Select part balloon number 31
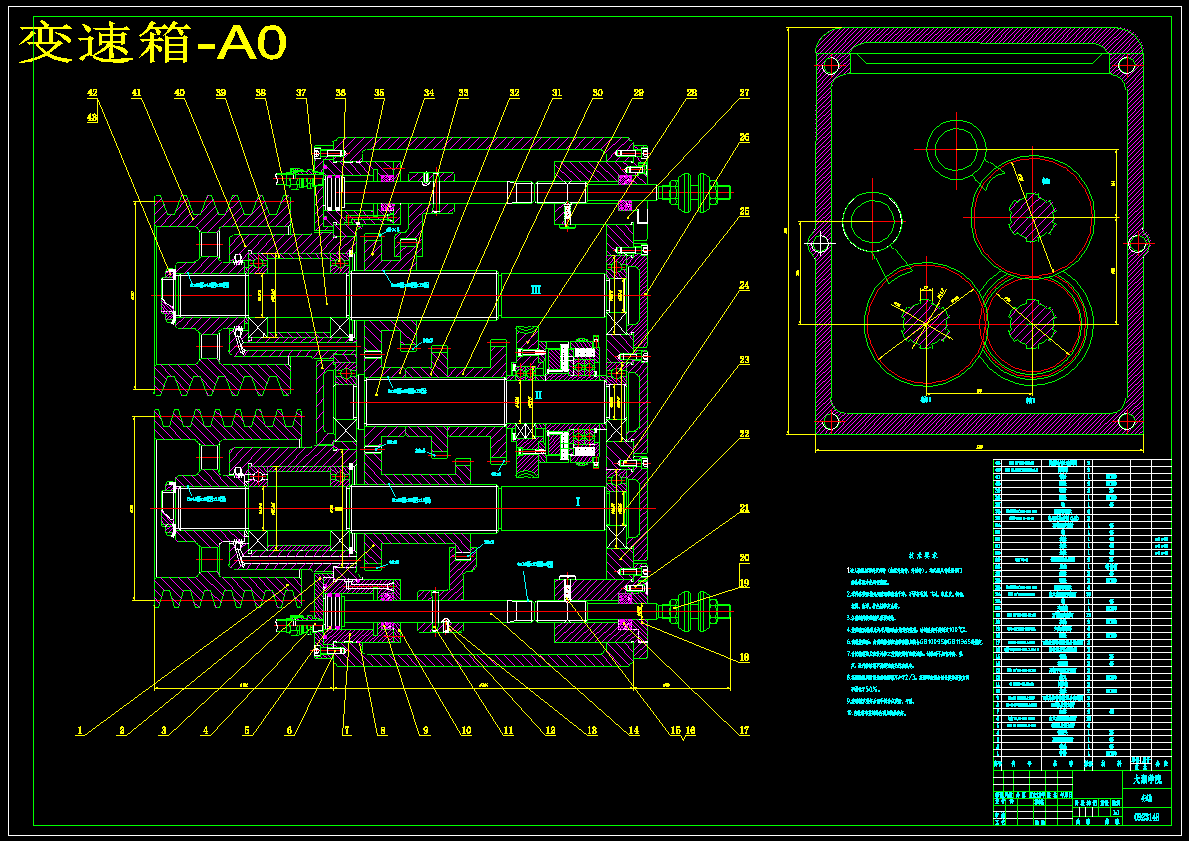Screen dimensions: 1189x841 click(x=557, y=93)
